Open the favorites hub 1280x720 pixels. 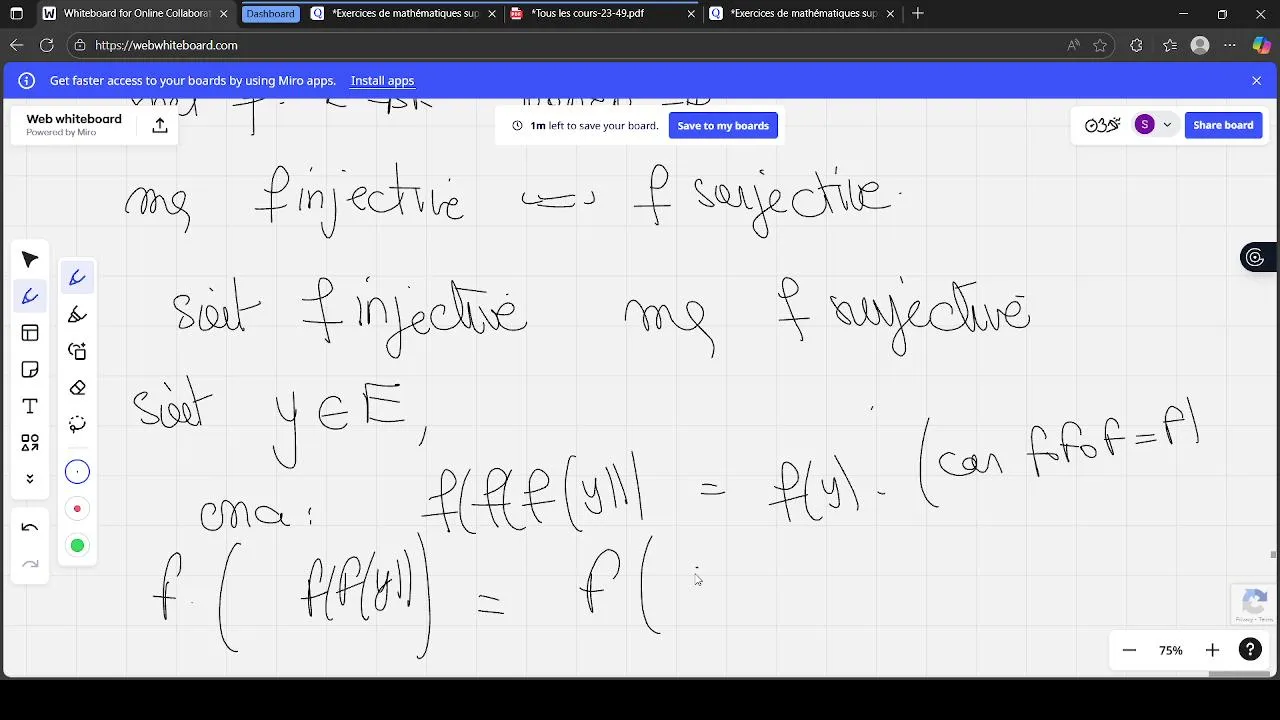point(1170,45)
